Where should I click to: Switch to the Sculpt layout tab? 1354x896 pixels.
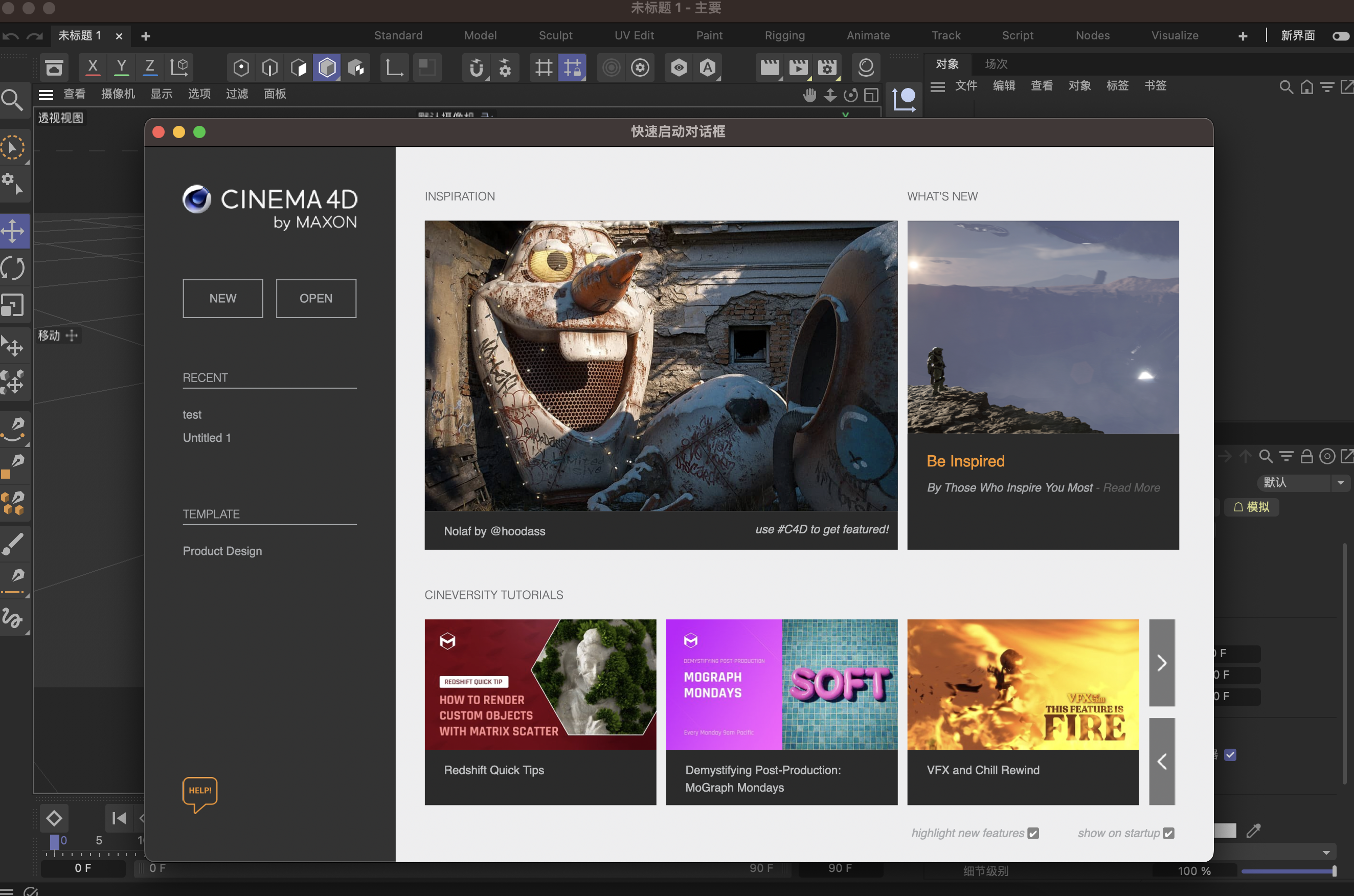click(x=555, y=35)
